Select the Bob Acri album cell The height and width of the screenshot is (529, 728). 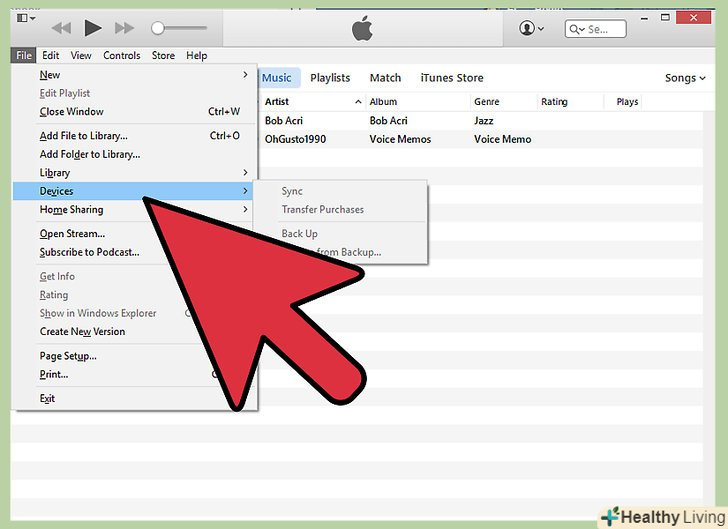pyautogui.click(x=388, y=121)
